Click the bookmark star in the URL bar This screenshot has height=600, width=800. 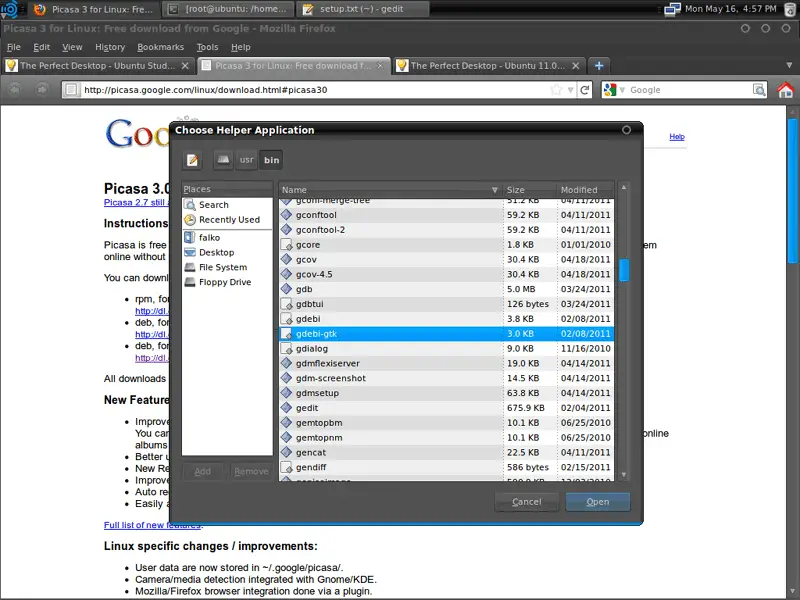[556, 90]
